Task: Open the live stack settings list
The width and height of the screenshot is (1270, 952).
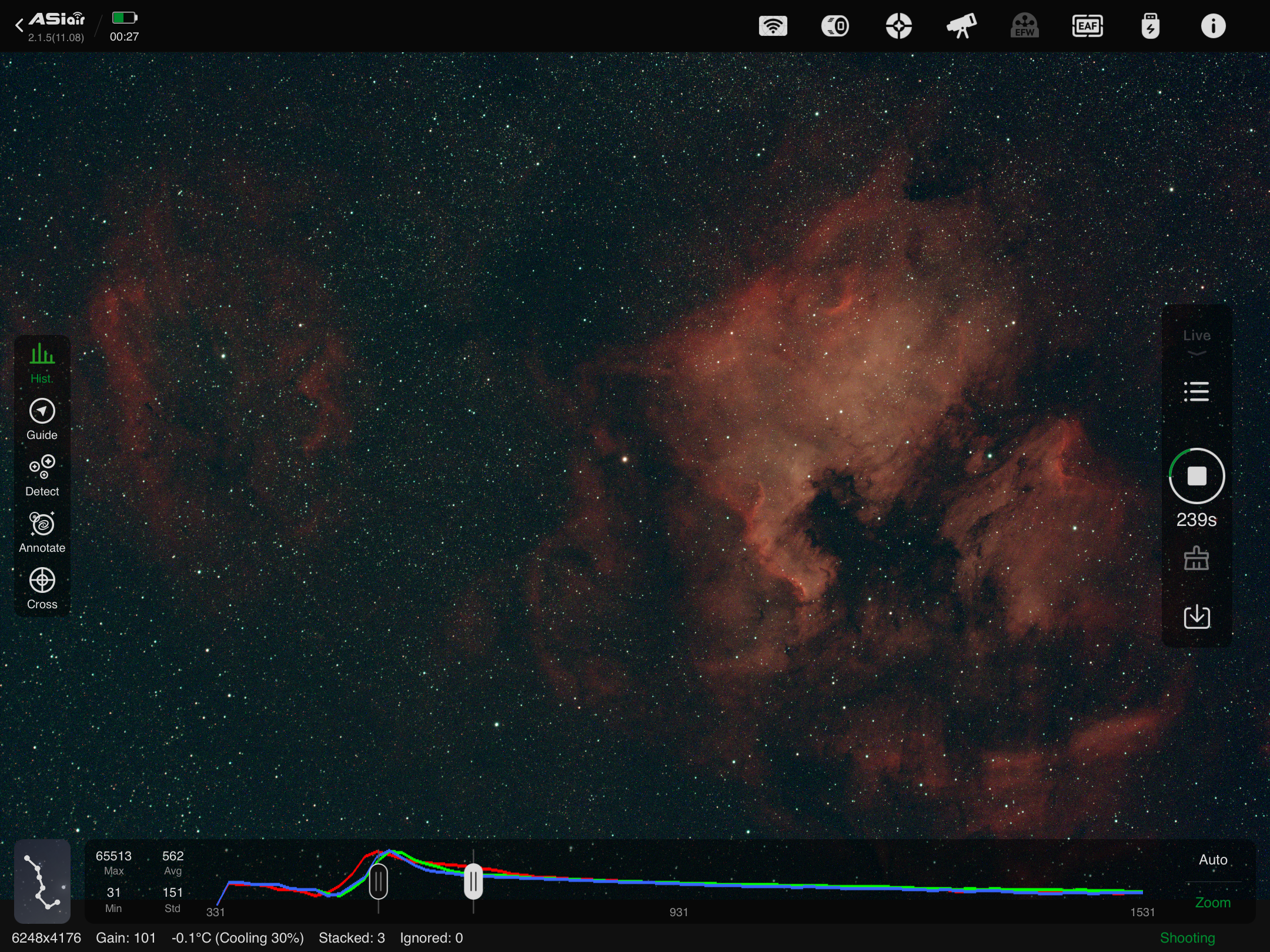Action: point(1197,391)
